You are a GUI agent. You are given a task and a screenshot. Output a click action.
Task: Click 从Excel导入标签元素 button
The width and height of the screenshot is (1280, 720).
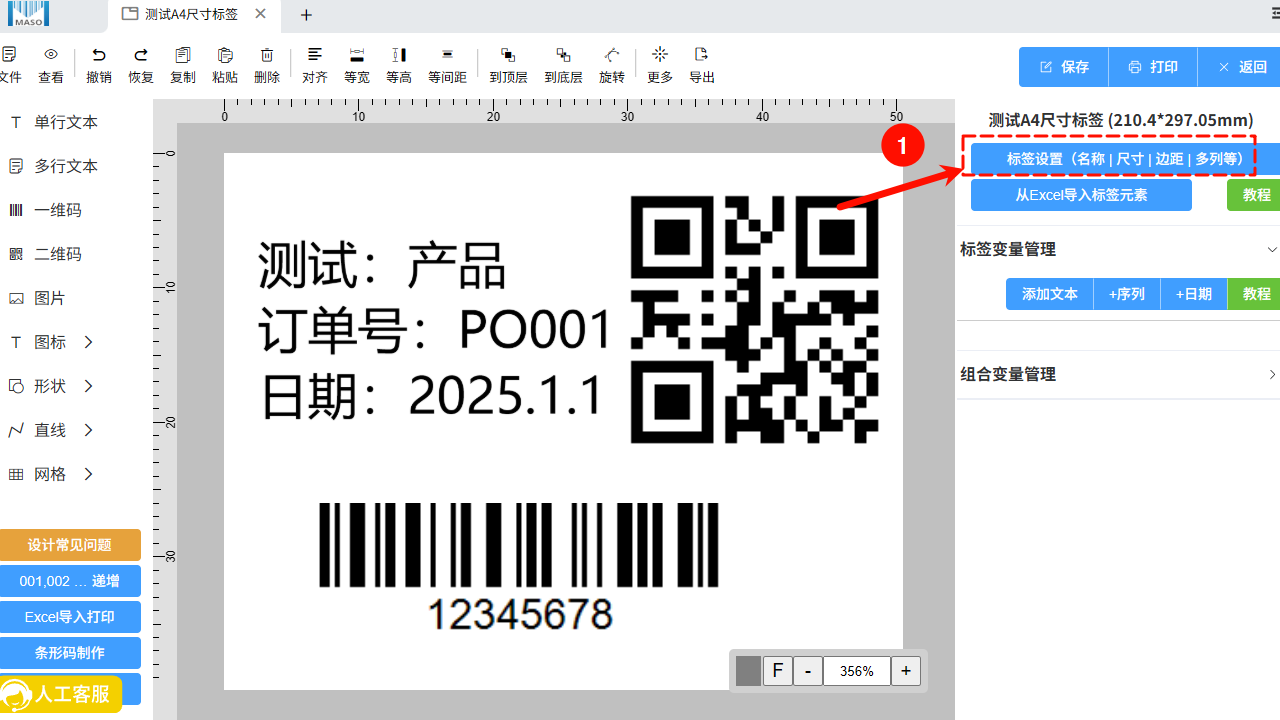click(x=1081, y=195)
